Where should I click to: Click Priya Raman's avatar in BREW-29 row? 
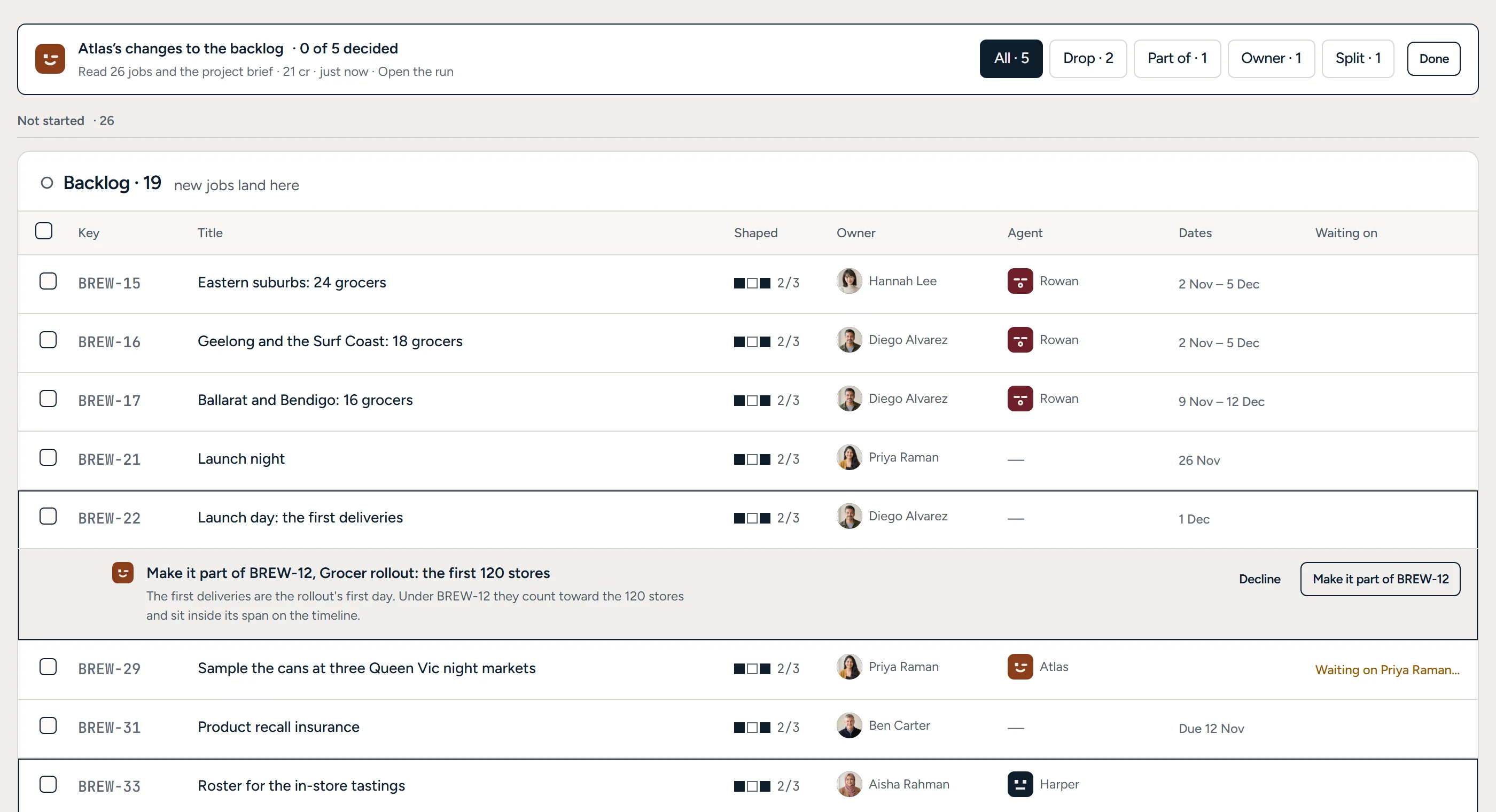coord(849,667)
